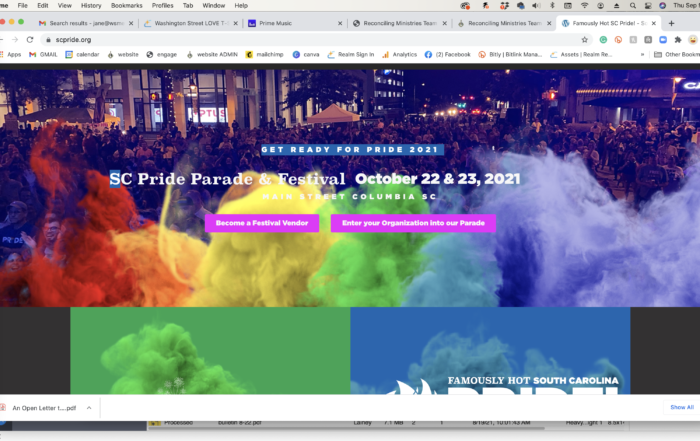Viewport: 700px width, 441px height.
Task: Open the Other Bookmarks folder
Action: point(676,54)
